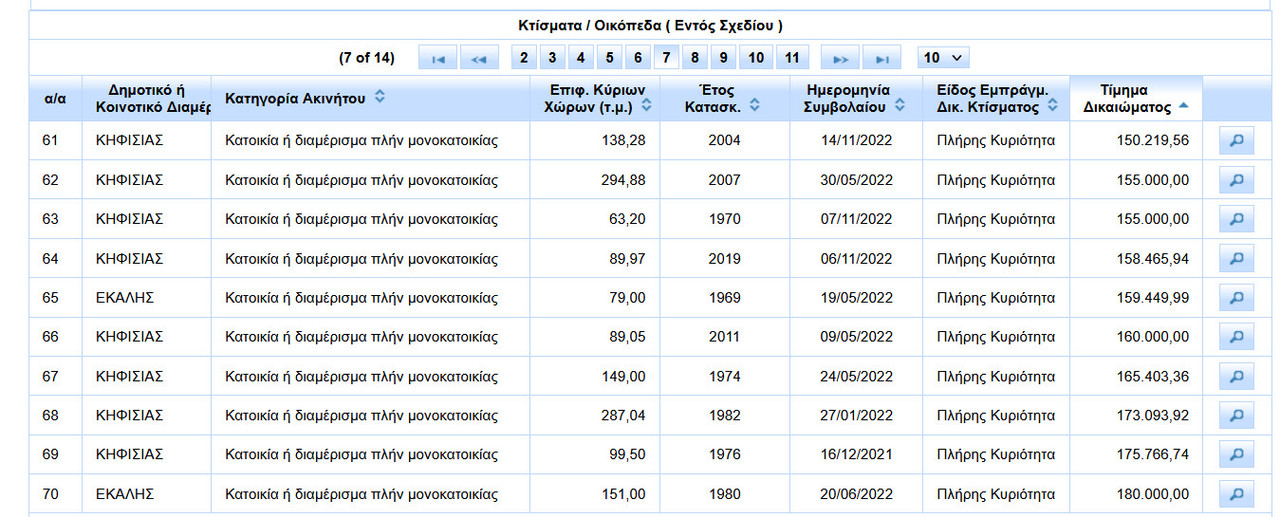Image resolution: width=1280 pixels, height=517 pixels.
Task: Go to next page of results
Action: (x=841, y=58)
